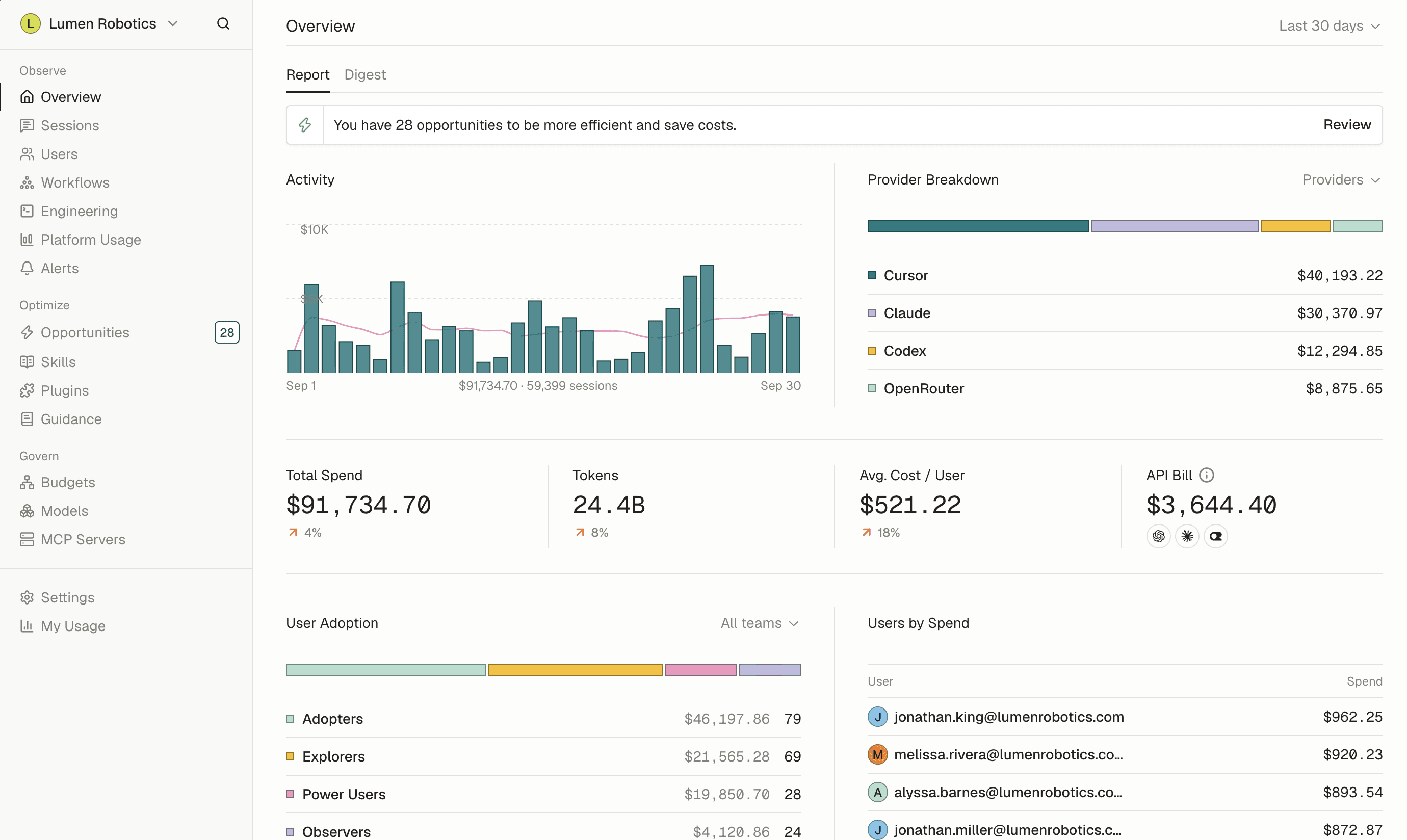Open user jonathan.miller row

[1125, 829]
